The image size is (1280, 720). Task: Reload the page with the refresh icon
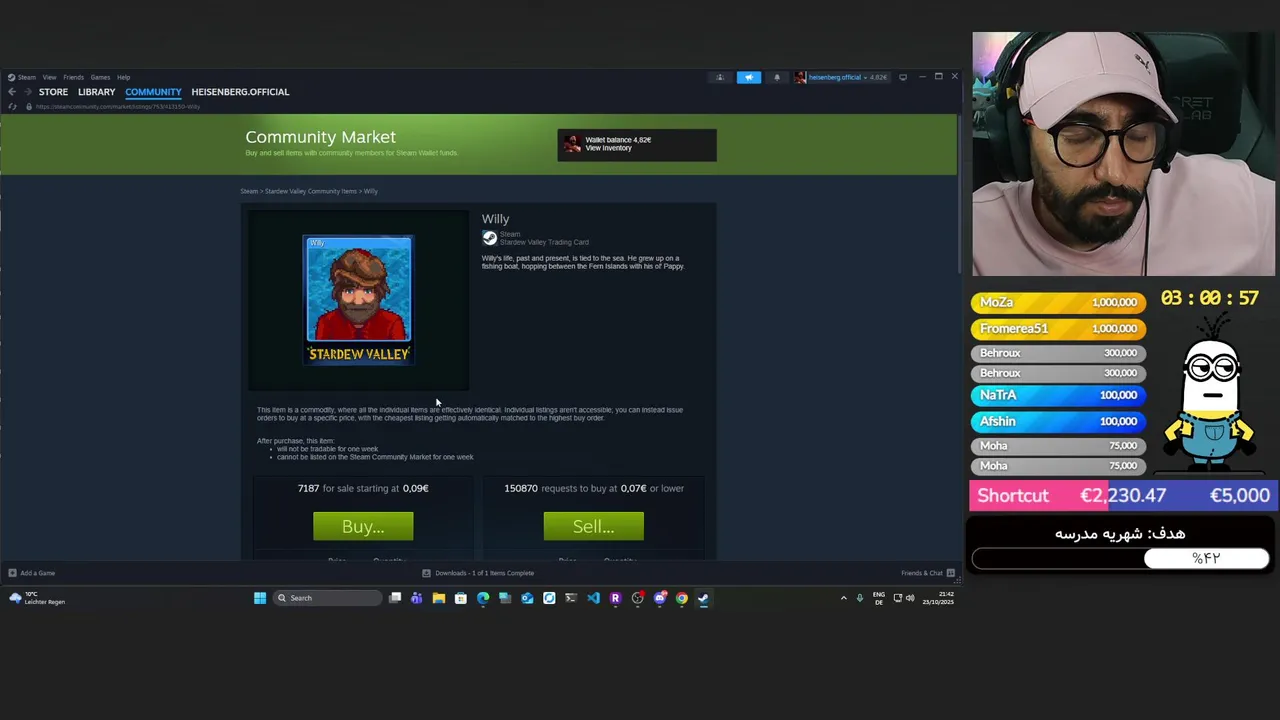(x=12, y=106)
